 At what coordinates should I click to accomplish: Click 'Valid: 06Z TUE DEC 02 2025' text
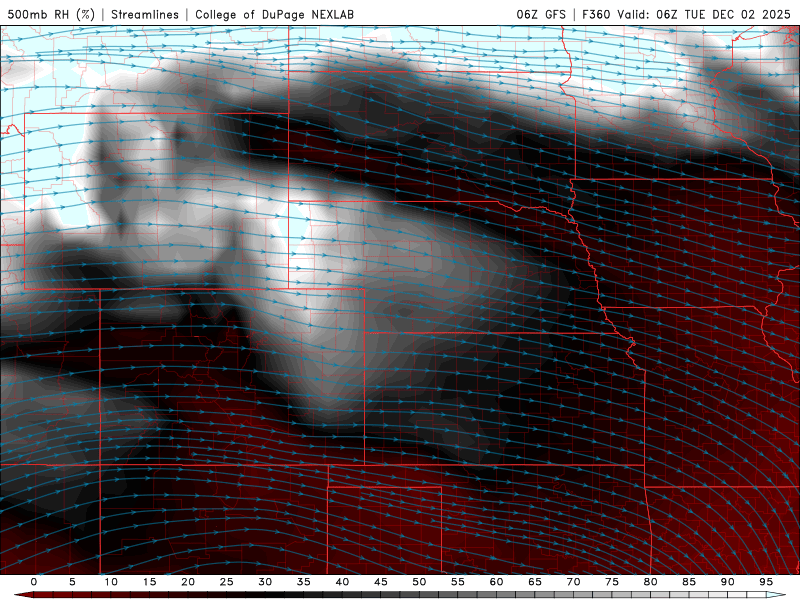pyautogui.click(x=704, y=14)
